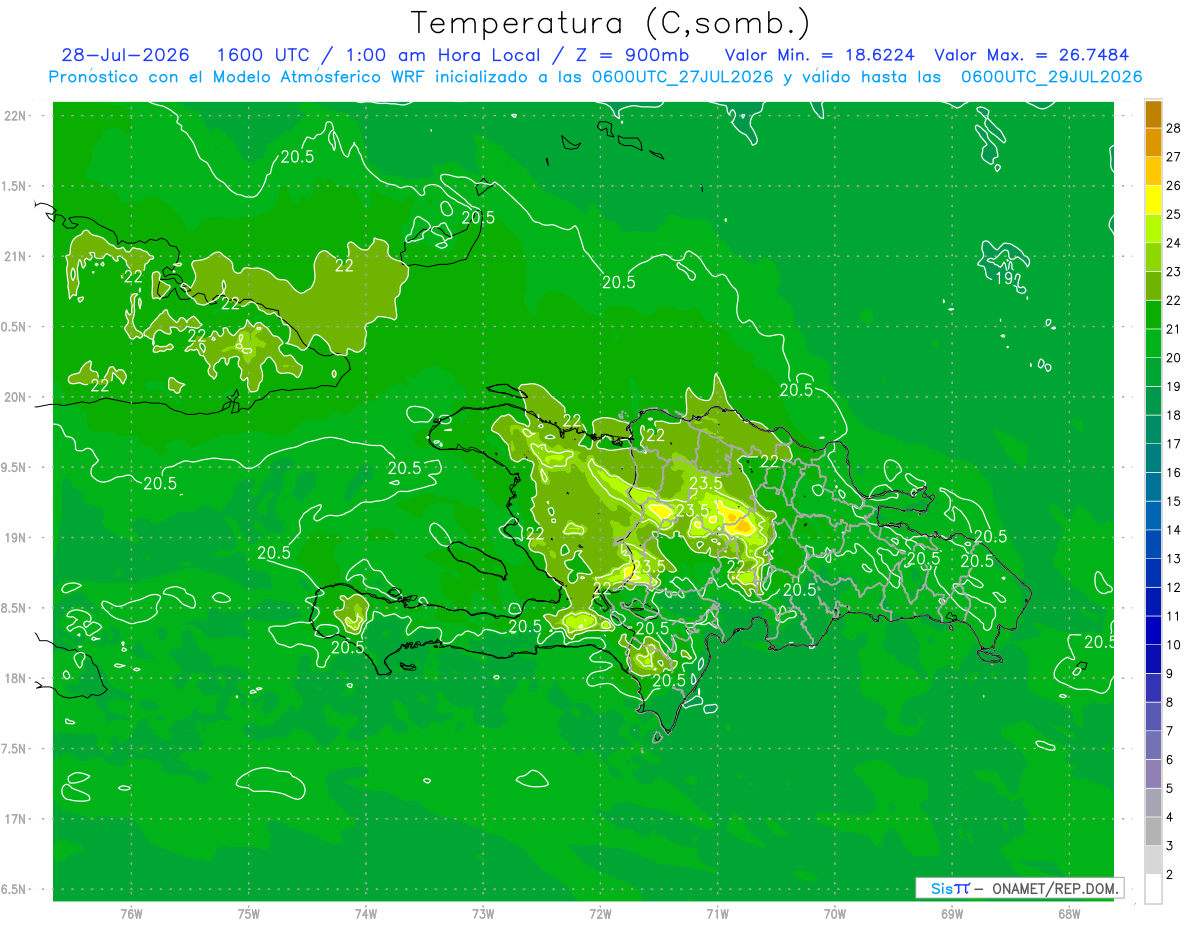The image size is (1200, 927).
Task: Click the latitude axis label "20N"
Action: pos(17,397)
